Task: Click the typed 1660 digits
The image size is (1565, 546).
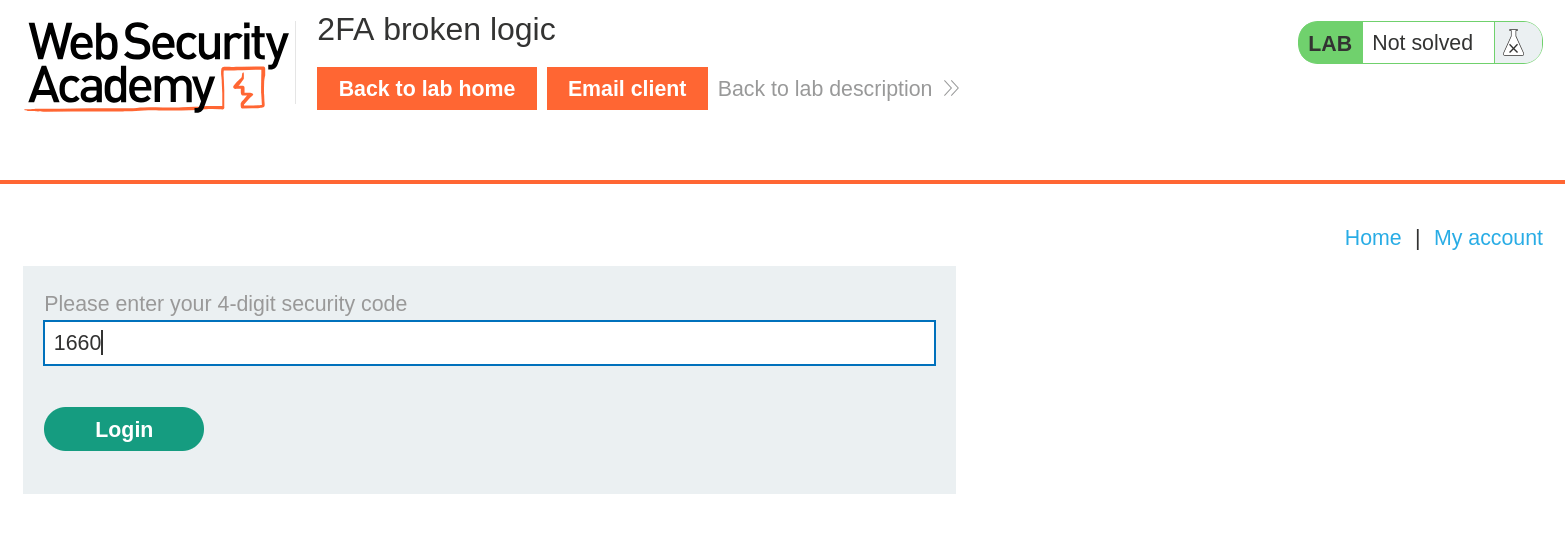Action: point(77,343)
